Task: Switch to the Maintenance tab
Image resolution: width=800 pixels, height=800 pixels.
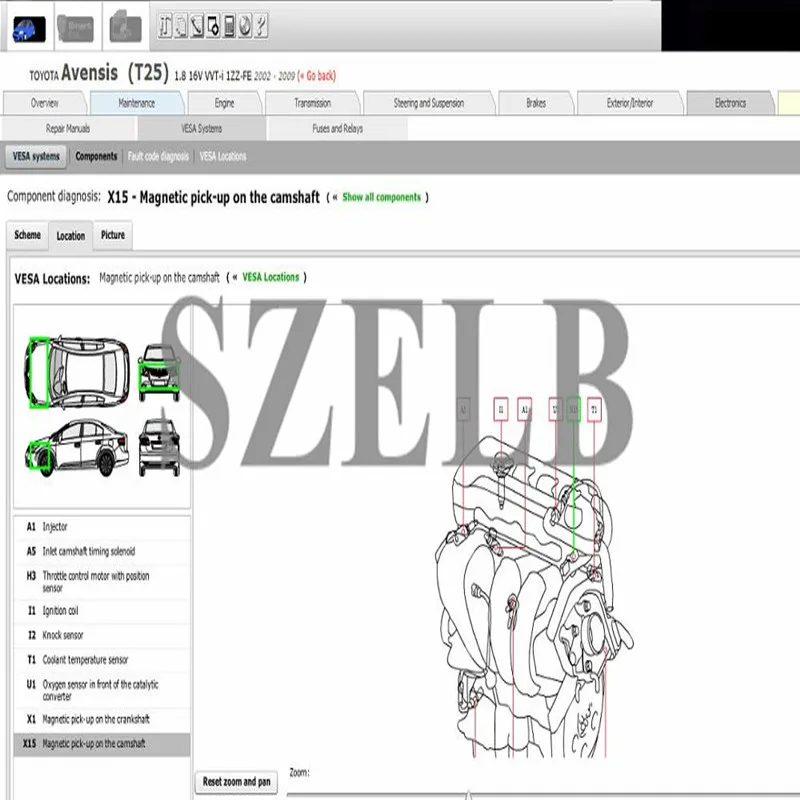Action: pos(137,103)
